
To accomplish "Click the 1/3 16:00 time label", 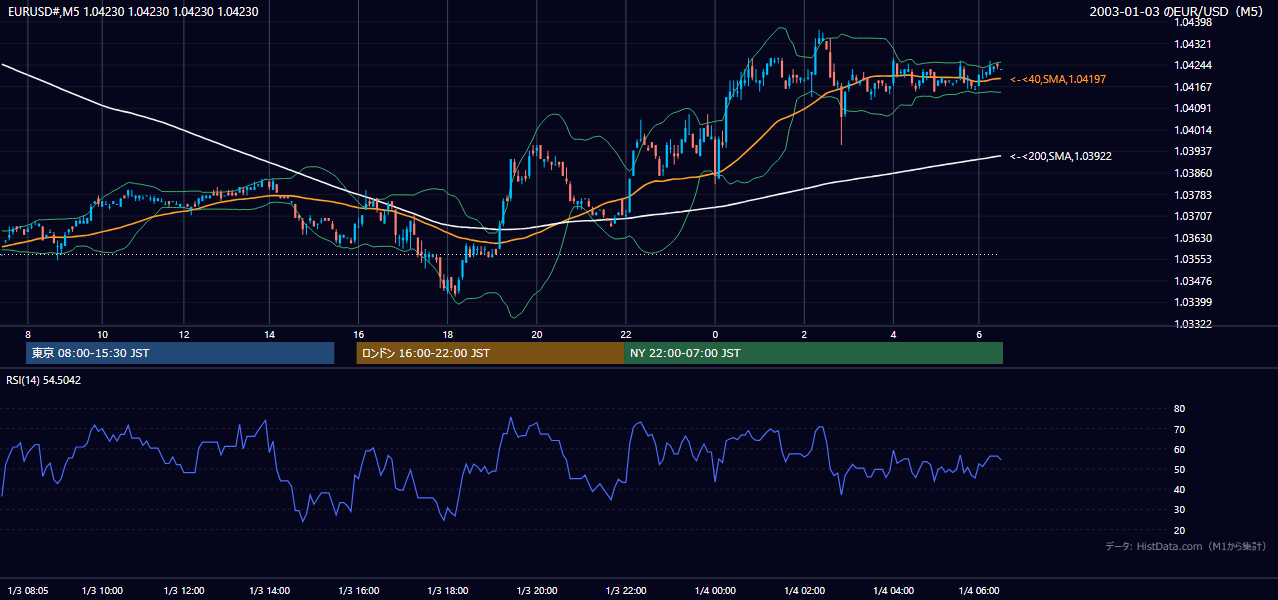I will pos(358,591).
